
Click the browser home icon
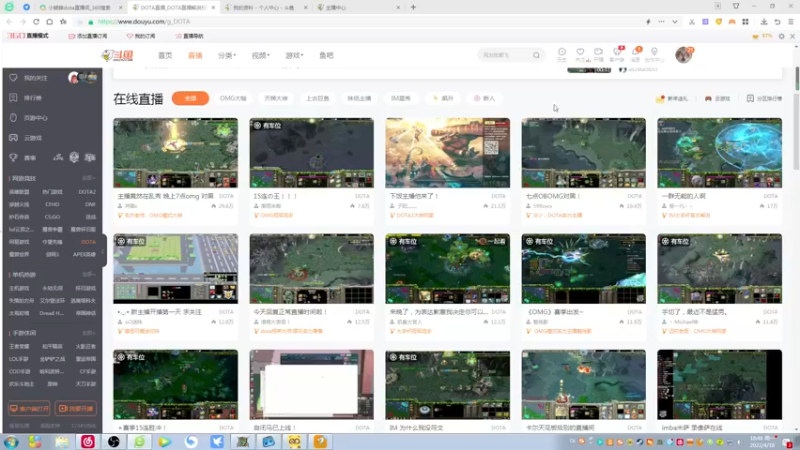pyautogui.click(x=49, y=22)
